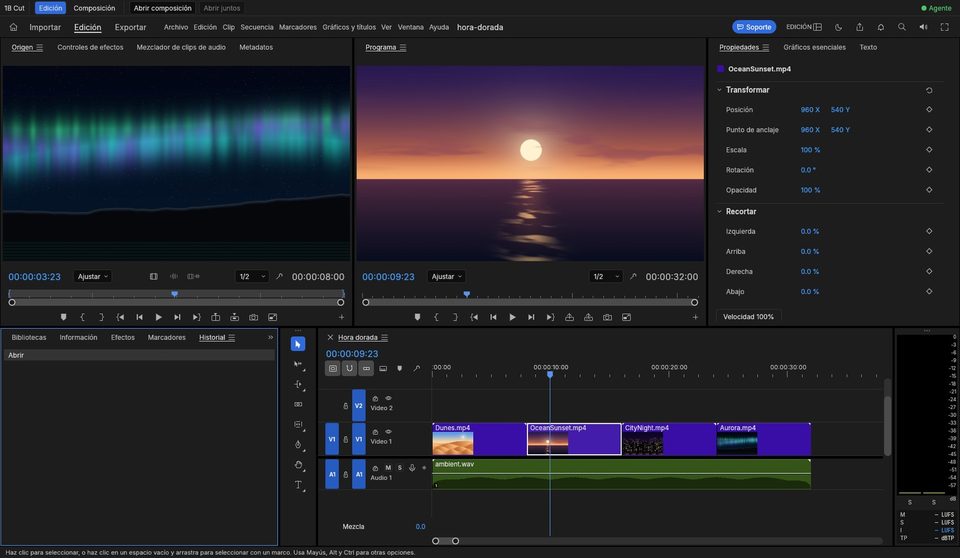Open source monitor 1/2 resolution dropdown
The width and height of the screenshot is (960, 558).
coord(252,277)
